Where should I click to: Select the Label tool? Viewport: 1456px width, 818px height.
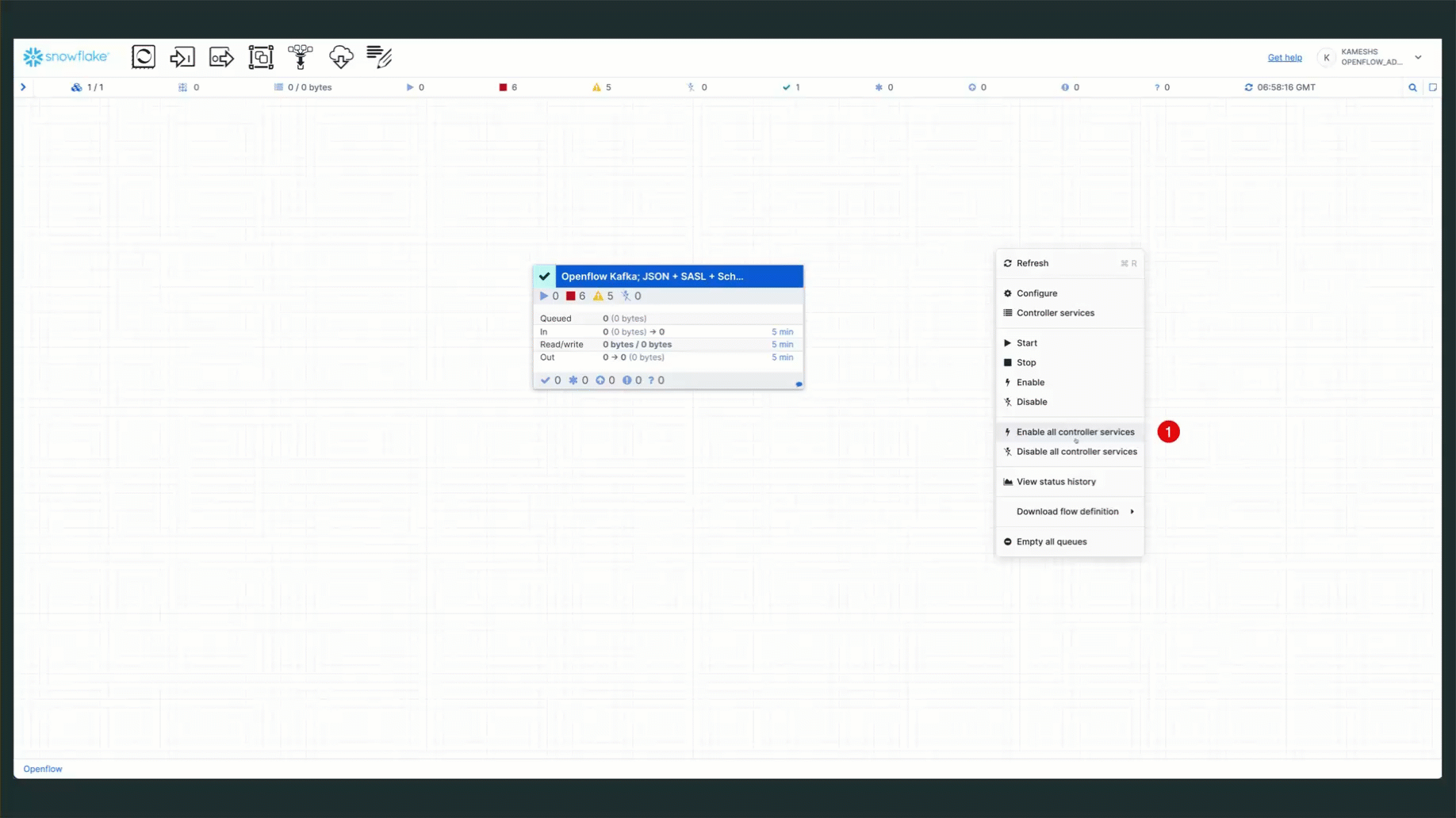[x=379, y=56]
